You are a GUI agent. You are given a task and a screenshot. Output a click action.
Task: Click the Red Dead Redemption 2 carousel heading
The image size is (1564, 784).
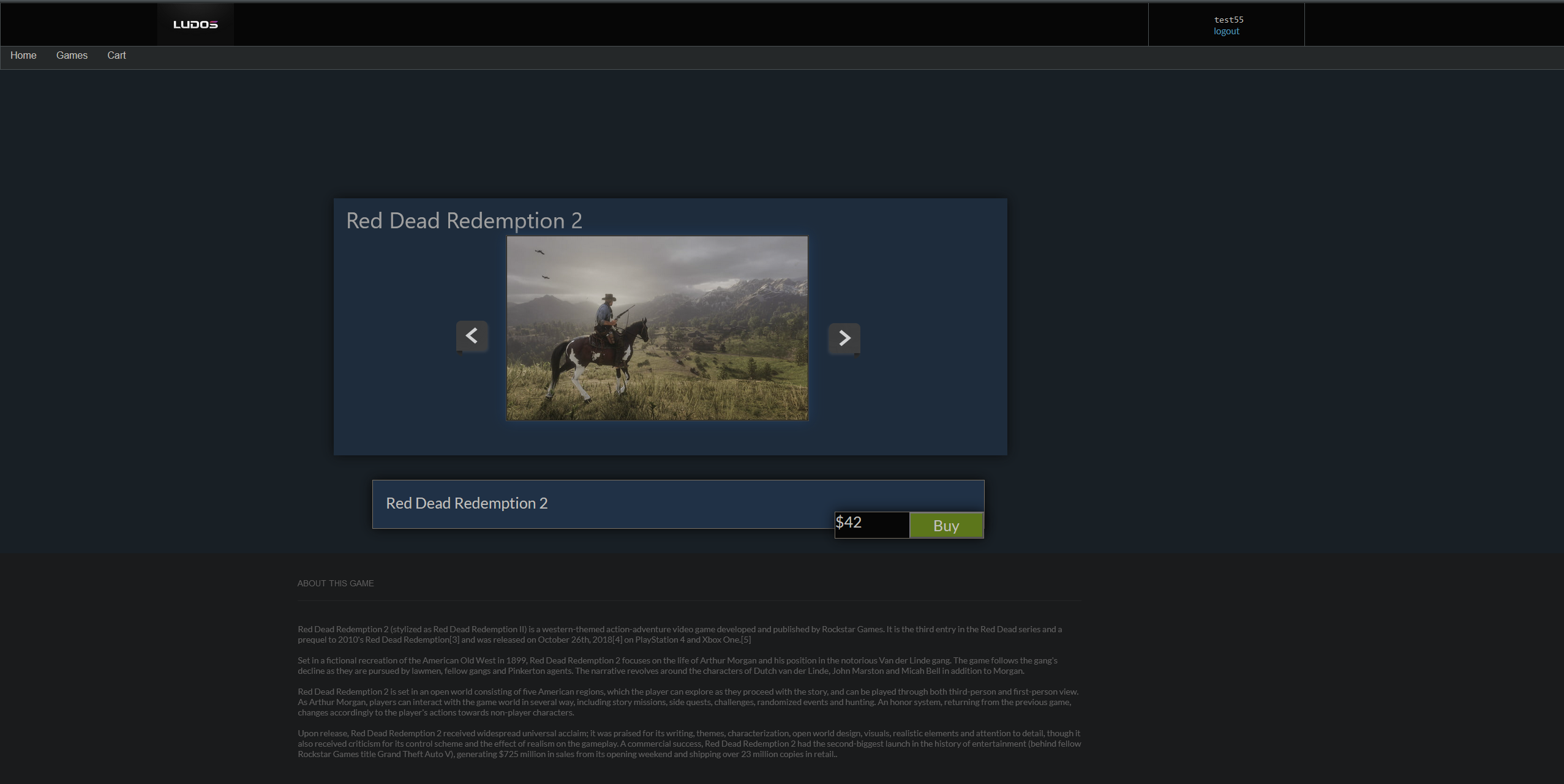click(x=464, y=221)
